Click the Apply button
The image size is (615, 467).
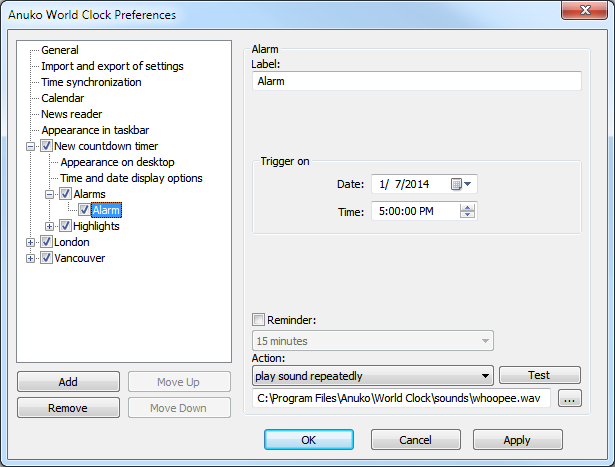(517, 440)
